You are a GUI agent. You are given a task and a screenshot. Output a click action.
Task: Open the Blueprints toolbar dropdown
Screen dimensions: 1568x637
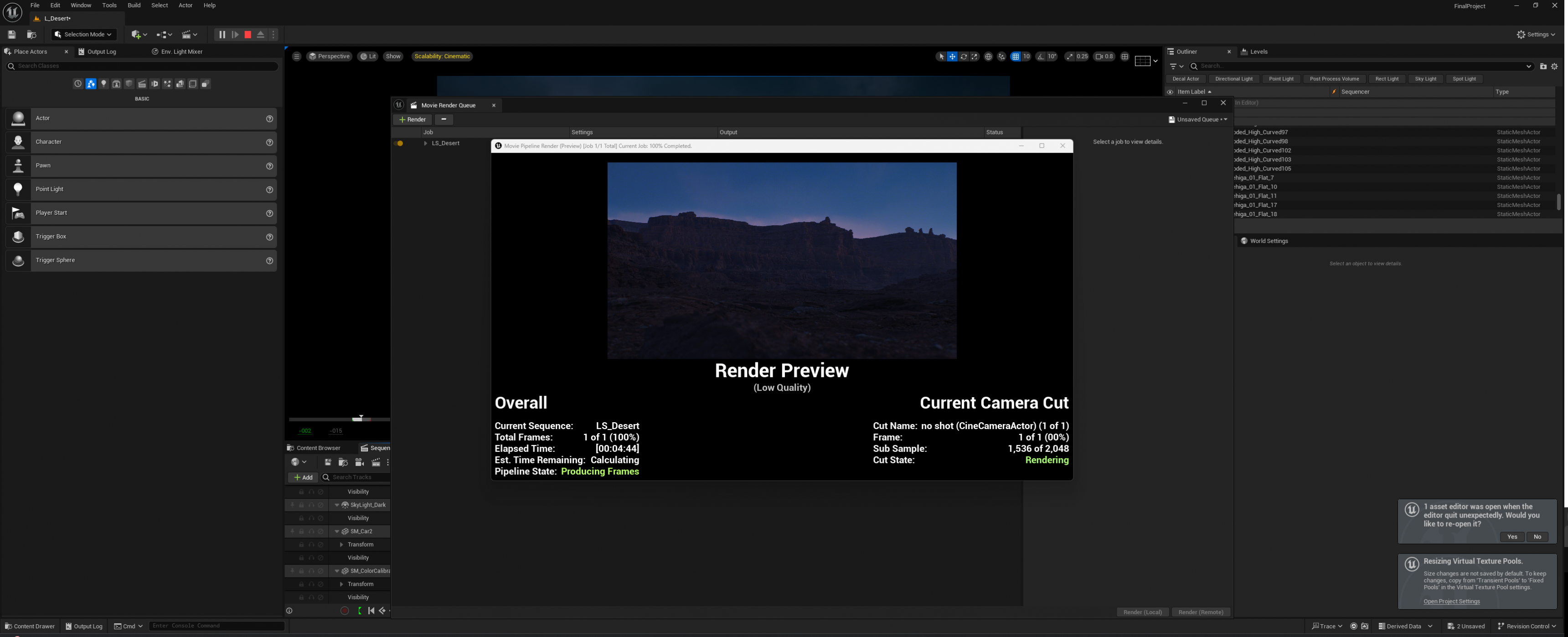(x=165, y=35)
